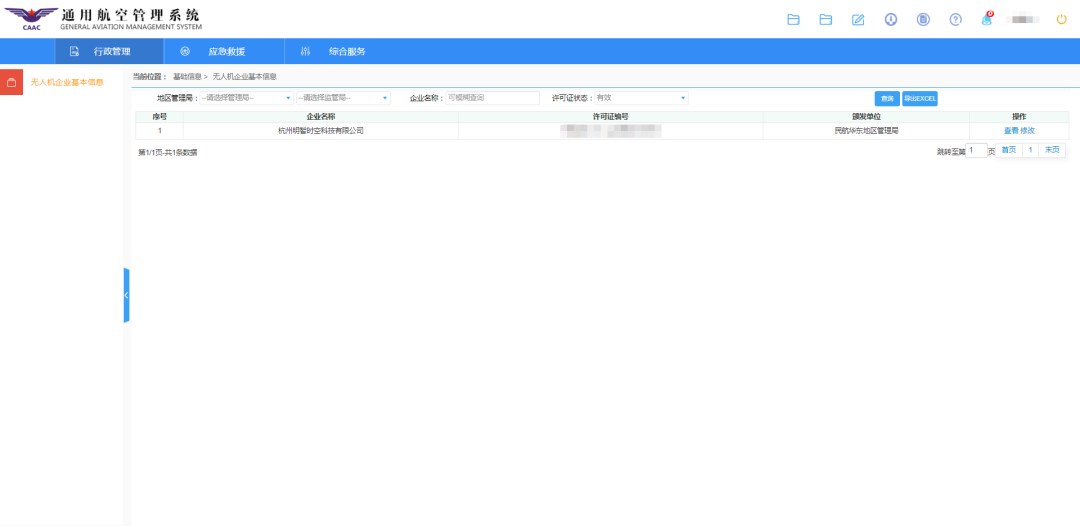This screenshot has width=1080, height=527.
Task: Collapse the left sidebar with arrow handle
Action: point(126,295)
